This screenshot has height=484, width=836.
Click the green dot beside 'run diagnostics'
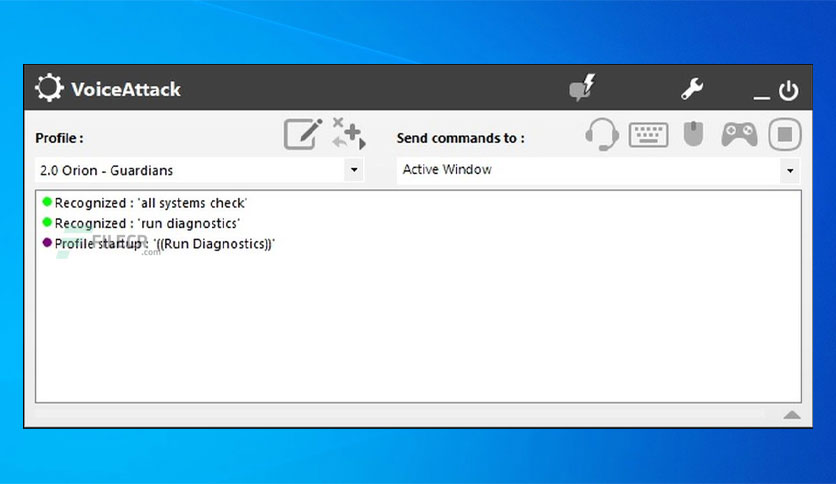pyautogui.click(x=47, y=222)
